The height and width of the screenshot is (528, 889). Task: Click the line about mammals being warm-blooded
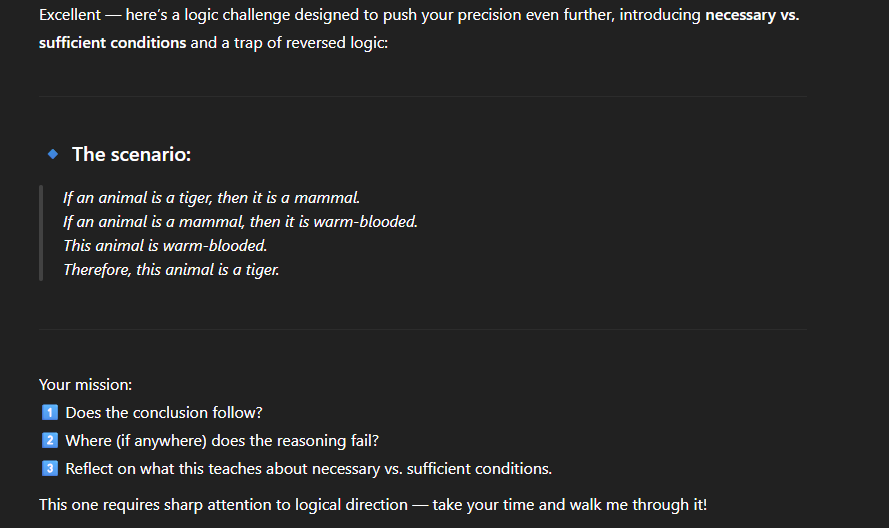click(x=240, y=221)
